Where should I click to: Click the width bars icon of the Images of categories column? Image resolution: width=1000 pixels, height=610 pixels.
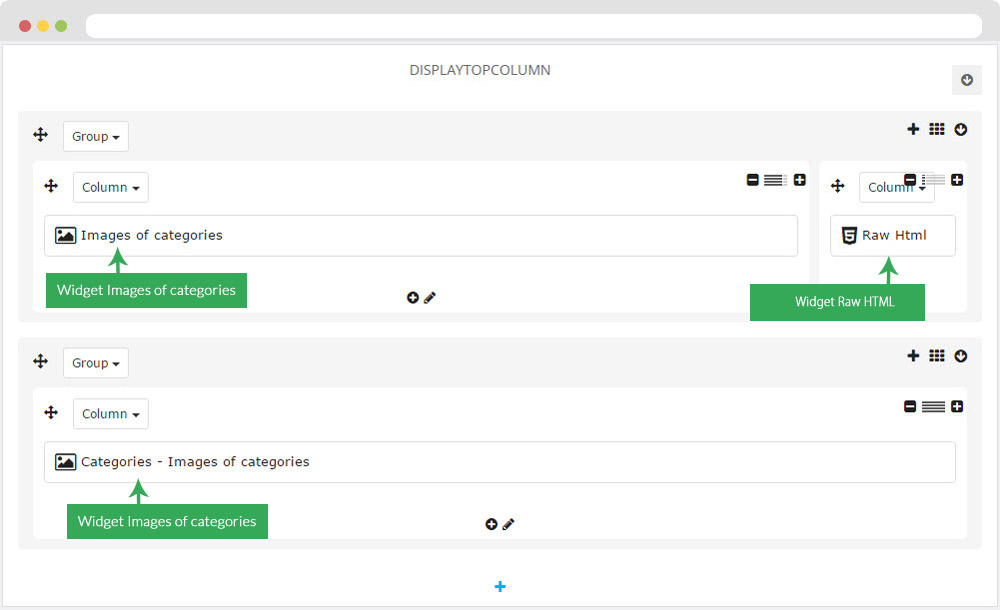(776, 181)
